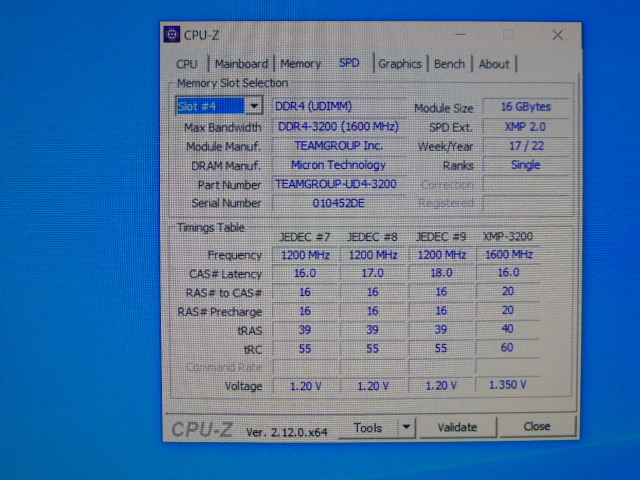Open the CPU tab
This screenshot has height=480, width=640.
coord(187,64)
